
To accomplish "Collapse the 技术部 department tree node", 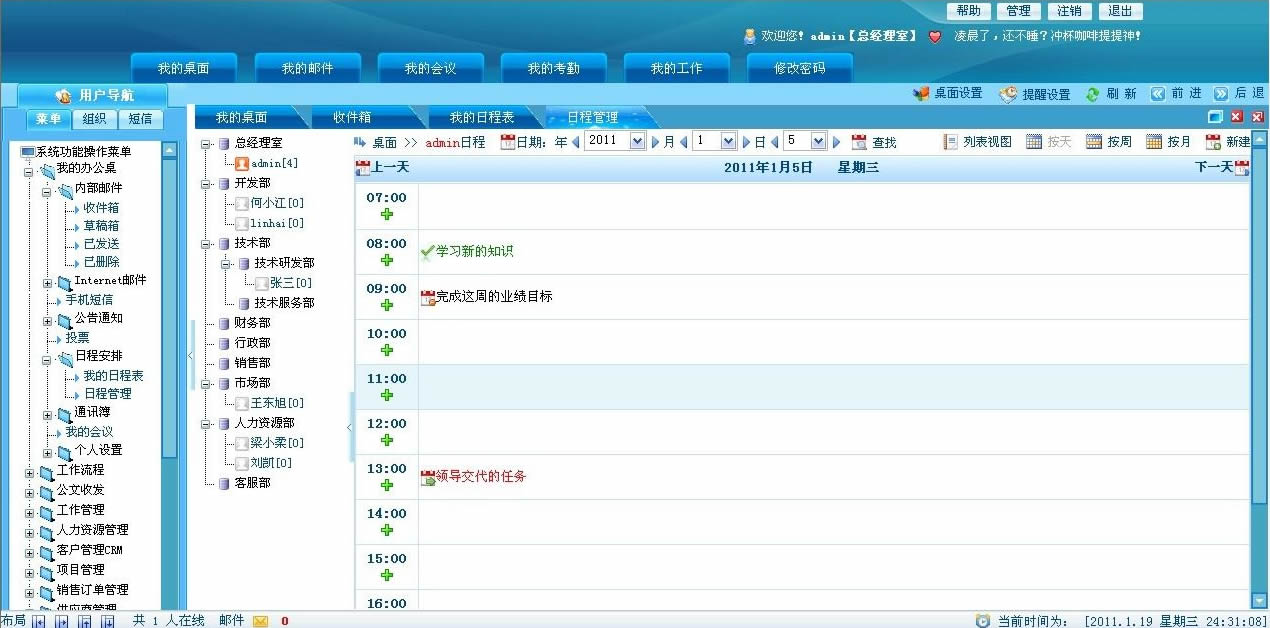I will 207,244.
